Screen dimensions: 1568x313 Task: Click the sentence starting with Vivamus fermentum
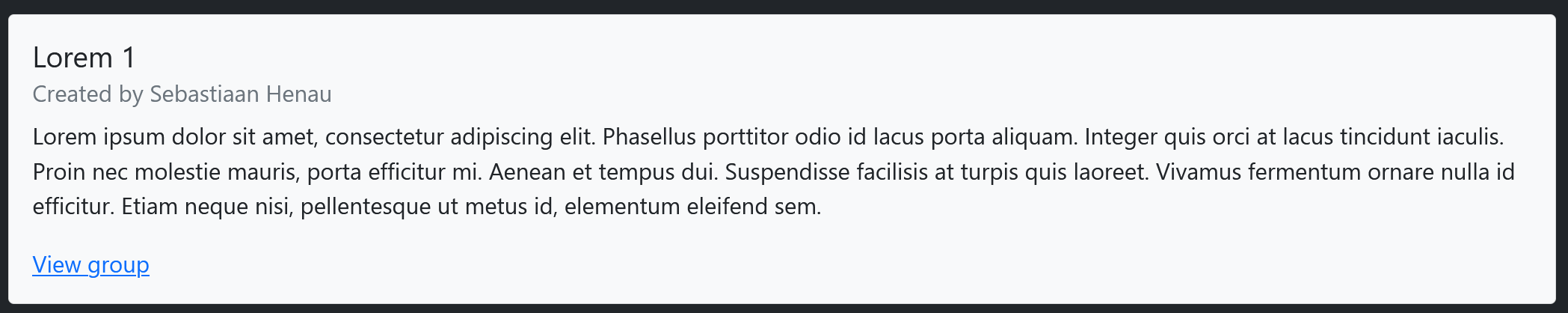coord(1335,172)
